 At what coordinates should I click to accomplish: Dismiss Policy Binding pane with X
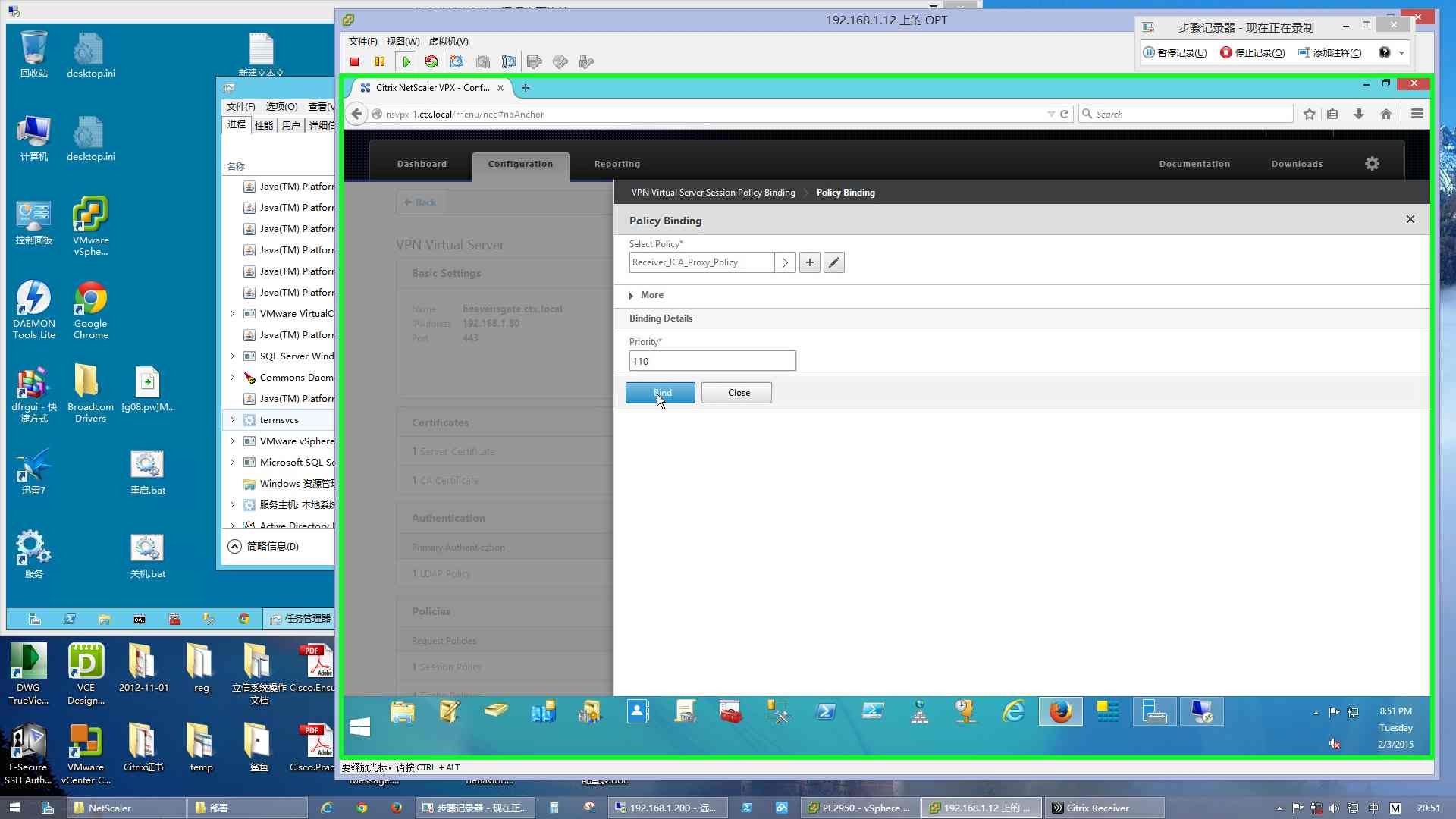tap(1410, 220)
